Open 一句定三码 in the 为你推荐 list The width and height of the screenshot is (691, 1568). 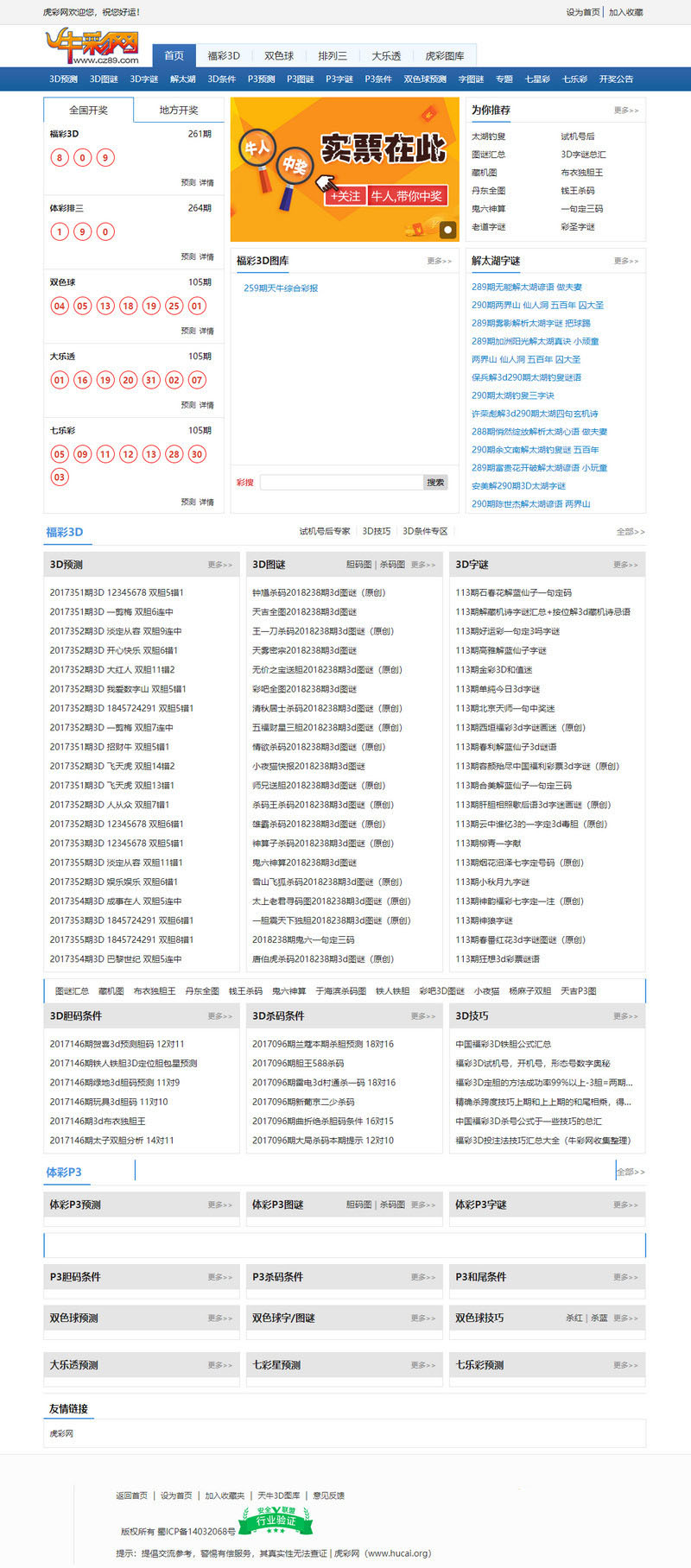tap(582, 209)
